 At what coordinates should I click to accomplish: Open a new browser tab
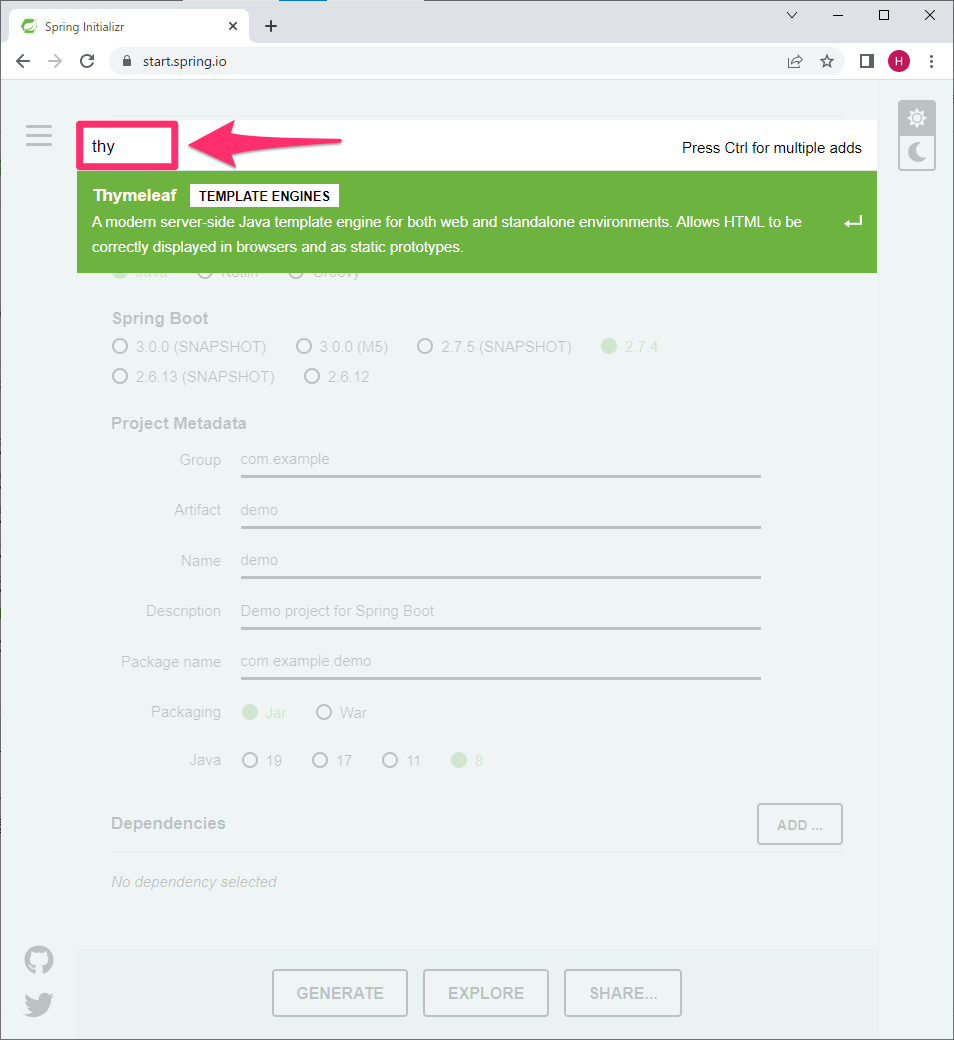(x=271, y=27)
